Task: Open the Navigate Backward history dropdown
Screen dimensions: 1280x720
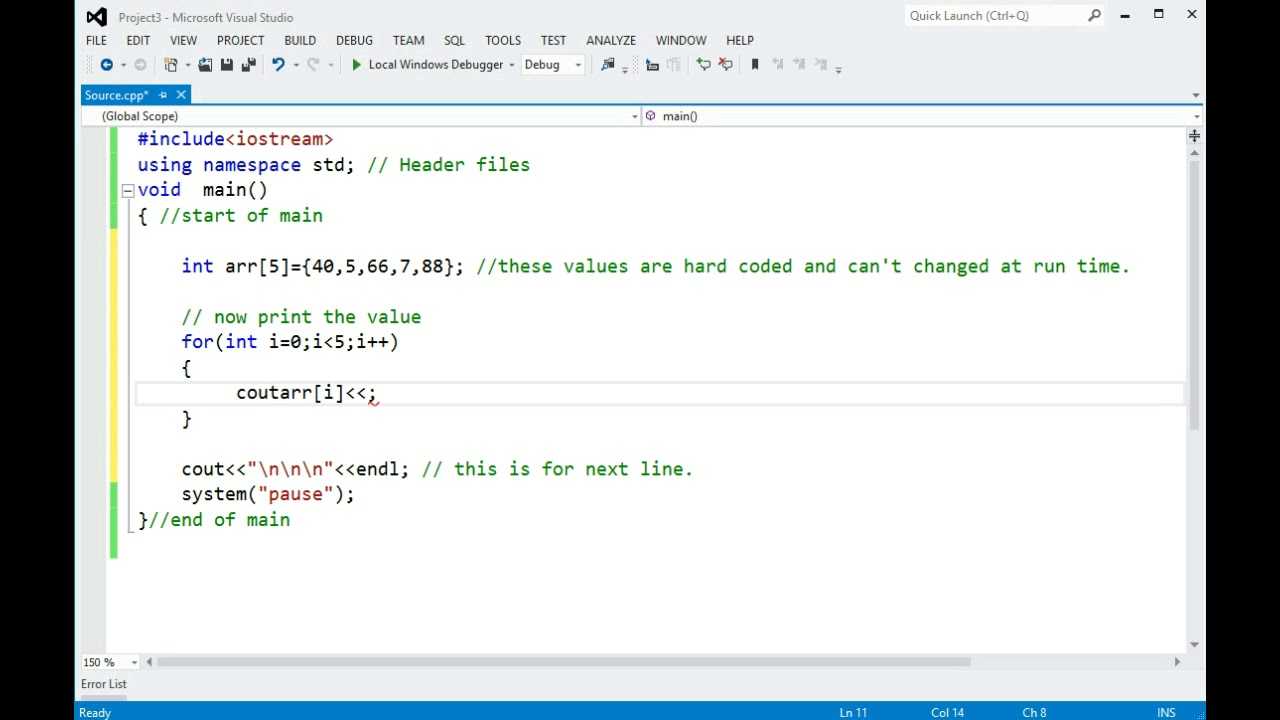Action: click(x=123, y=66)
